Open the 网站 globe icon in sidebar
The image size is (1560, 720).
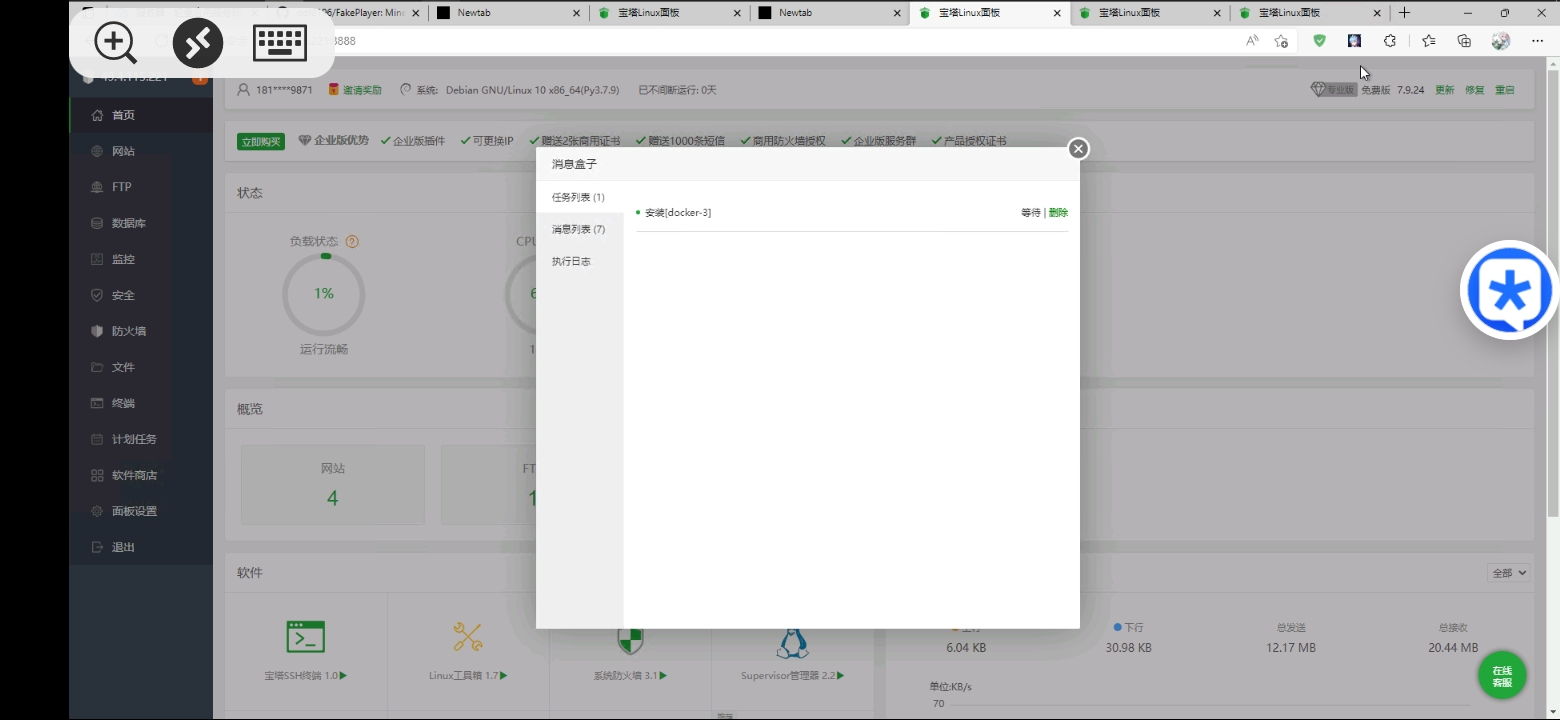tap(97, 151)
